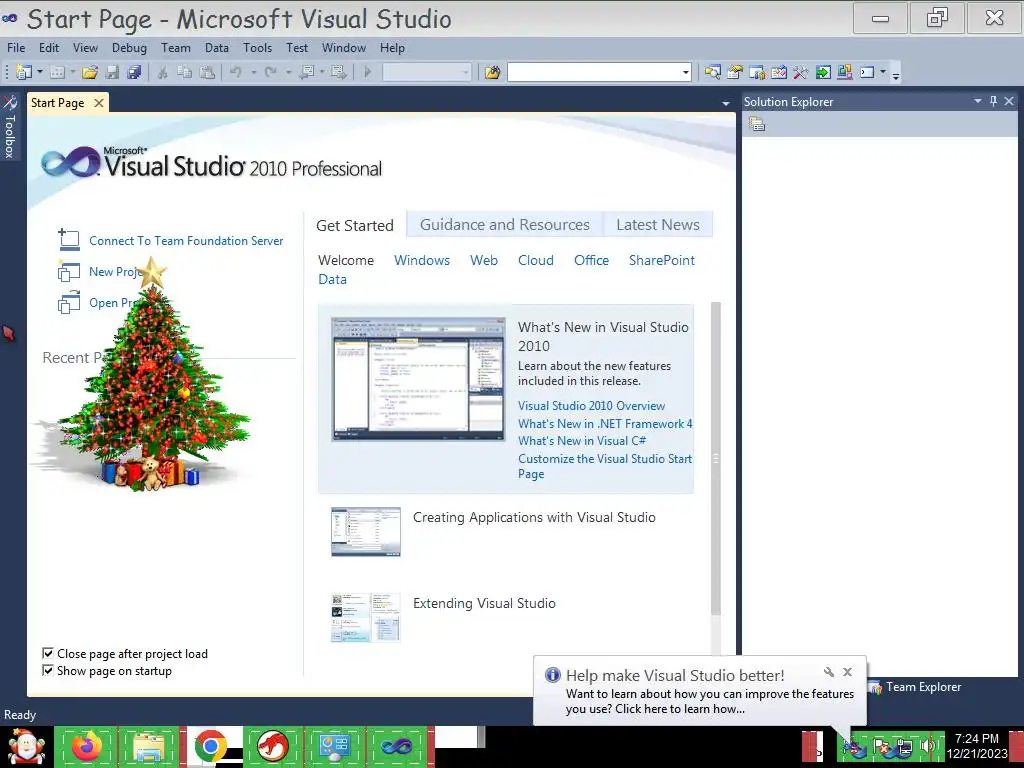Open the Tools menu
1024x768 pixels.
[257, 48]
